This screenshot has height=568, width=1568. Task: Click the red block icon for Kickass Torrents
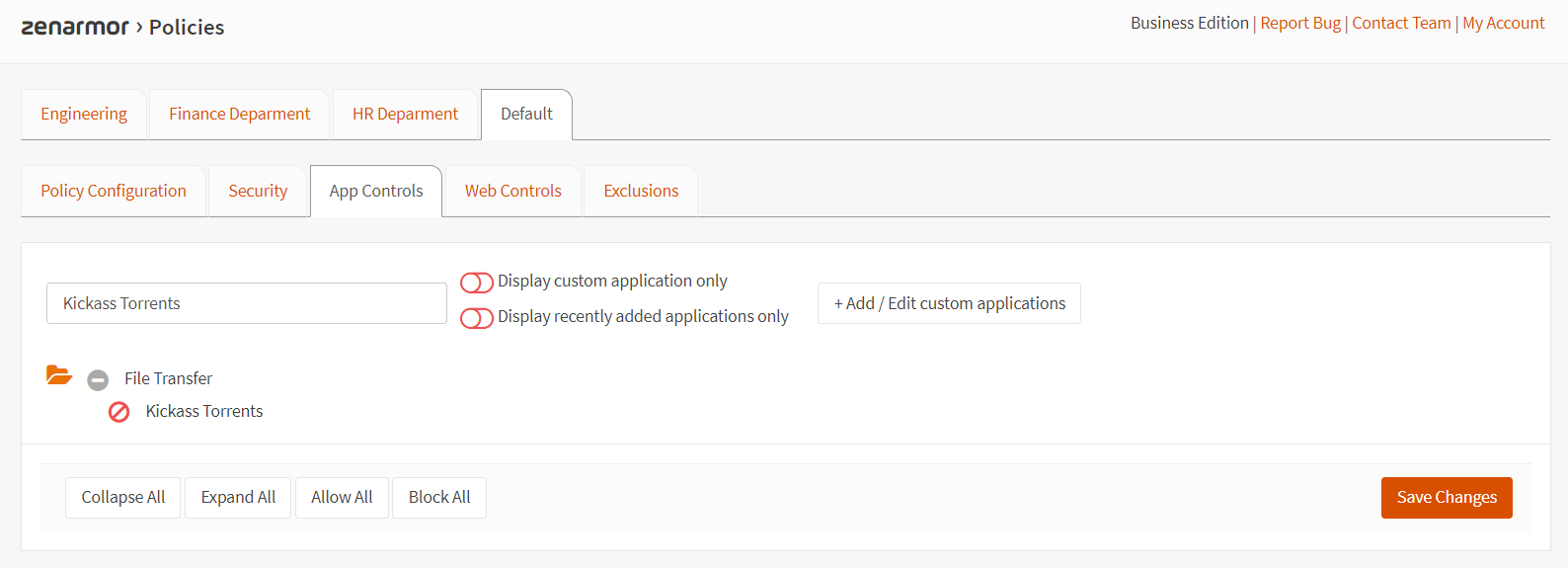118,412
